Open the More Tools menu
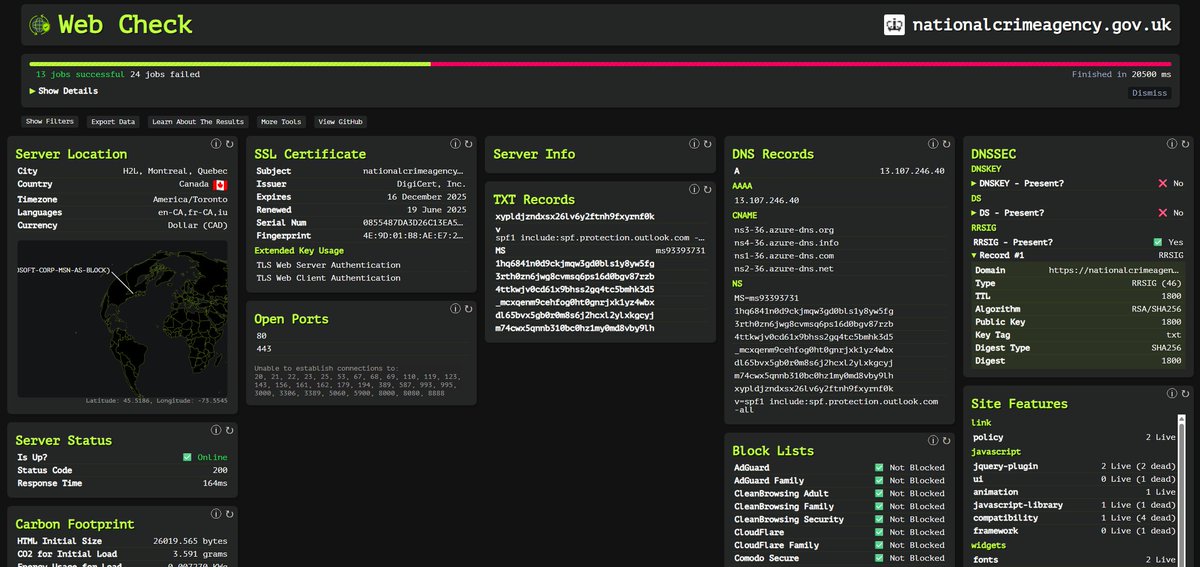 coord(281,122)
